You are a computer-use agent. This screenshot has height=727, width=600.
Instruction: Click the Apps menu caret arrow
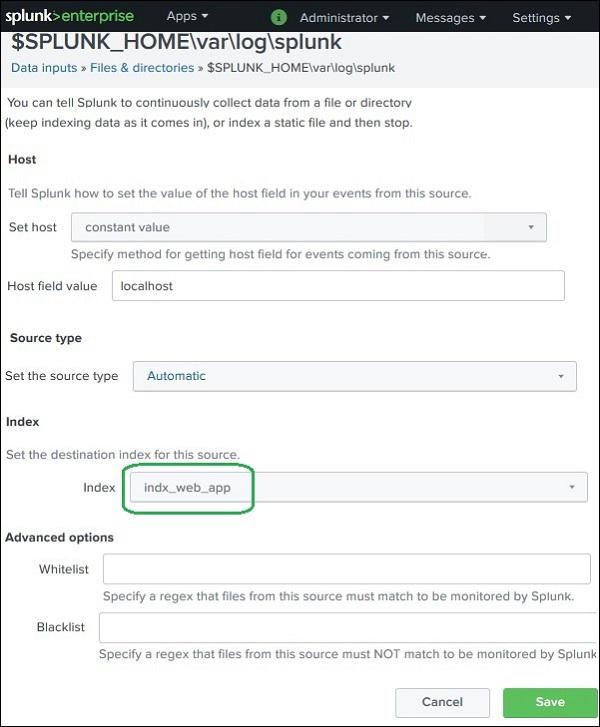tap(204, 16)
